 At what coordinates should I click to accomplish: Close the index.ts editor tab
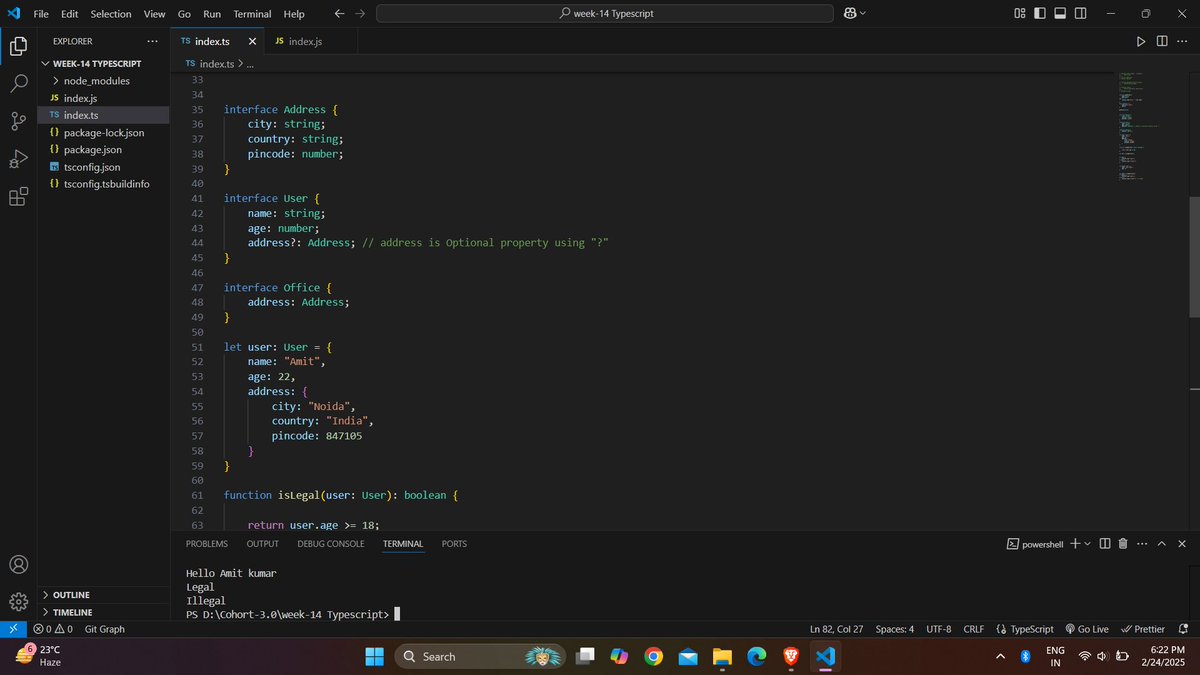coord(252,41)
